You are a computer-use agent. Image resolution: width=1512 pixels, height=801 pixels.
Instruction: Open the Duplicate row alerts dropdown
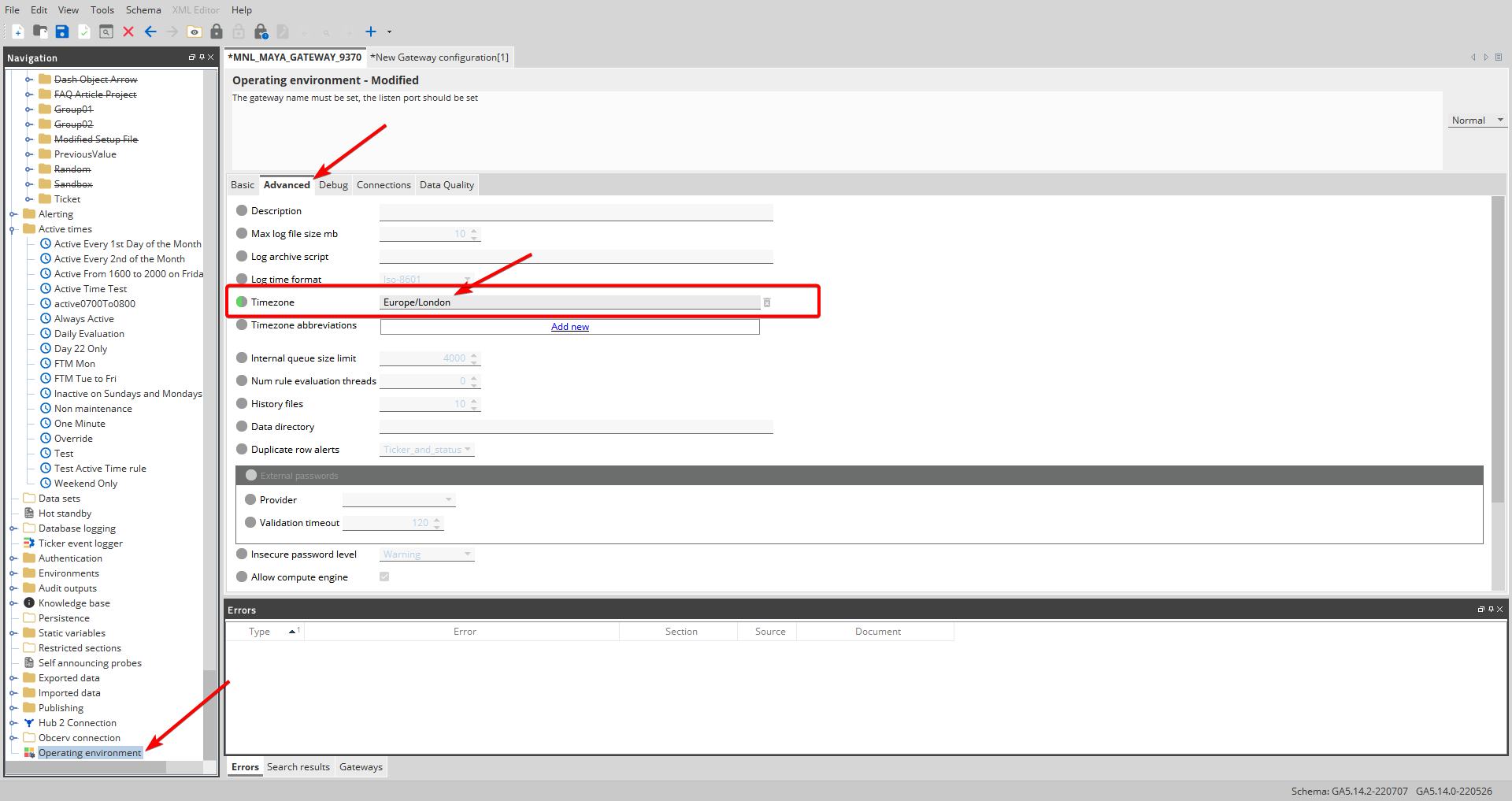tap(427, 450)
